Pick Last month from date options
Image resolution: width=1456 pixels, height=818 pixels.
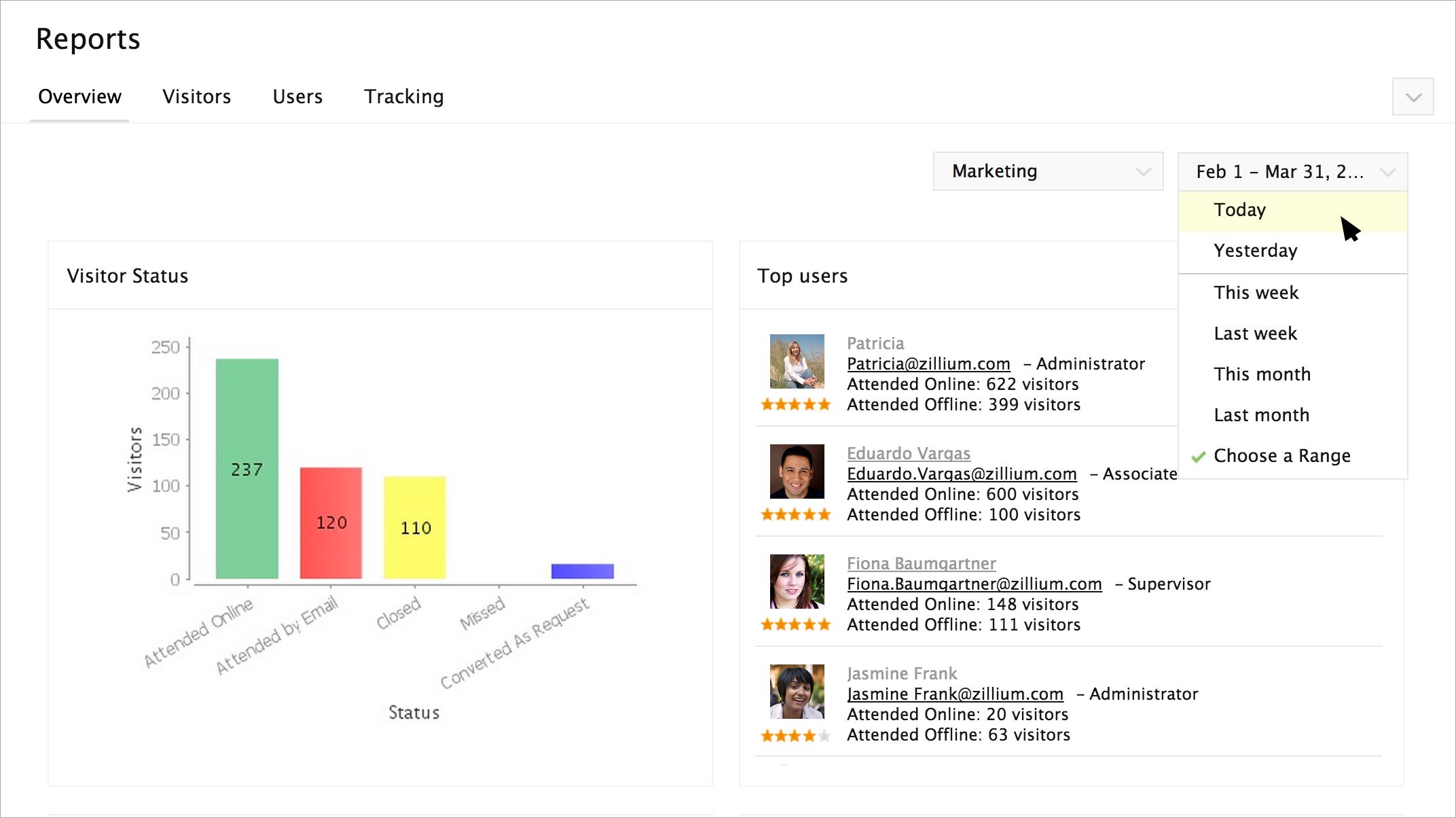(1261, 415)
